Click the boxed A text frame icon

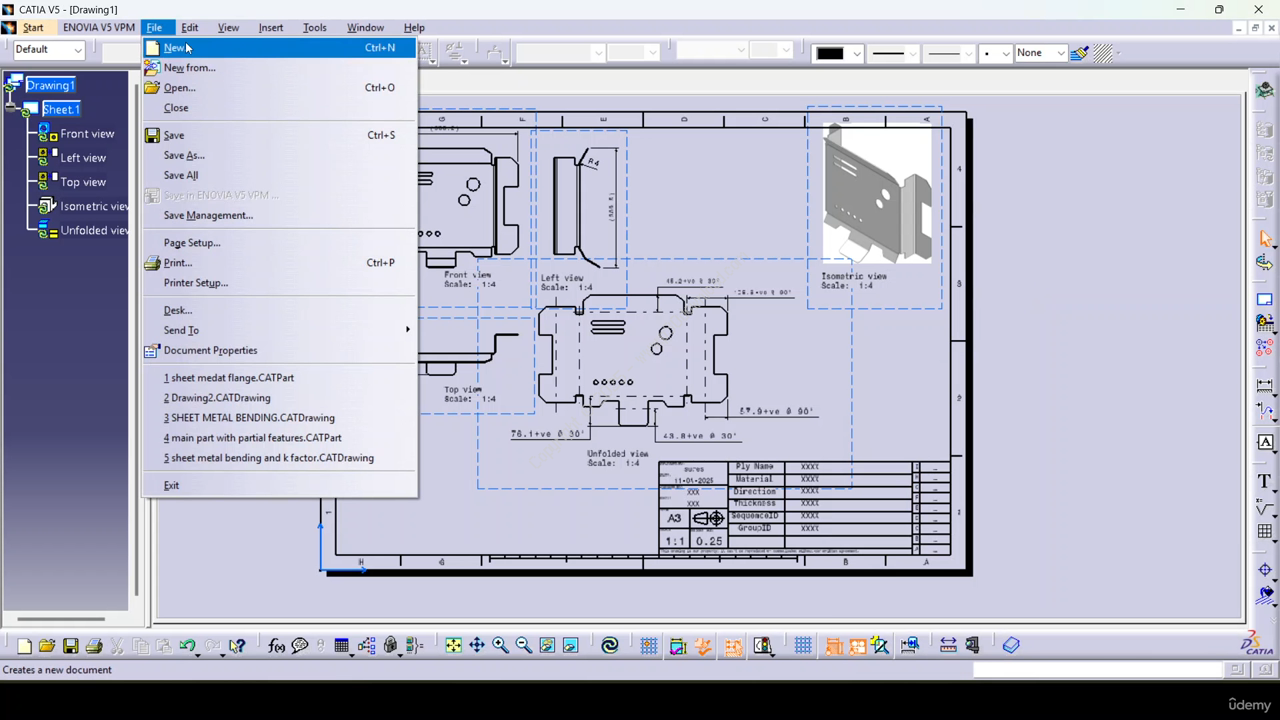[1265, 442]
